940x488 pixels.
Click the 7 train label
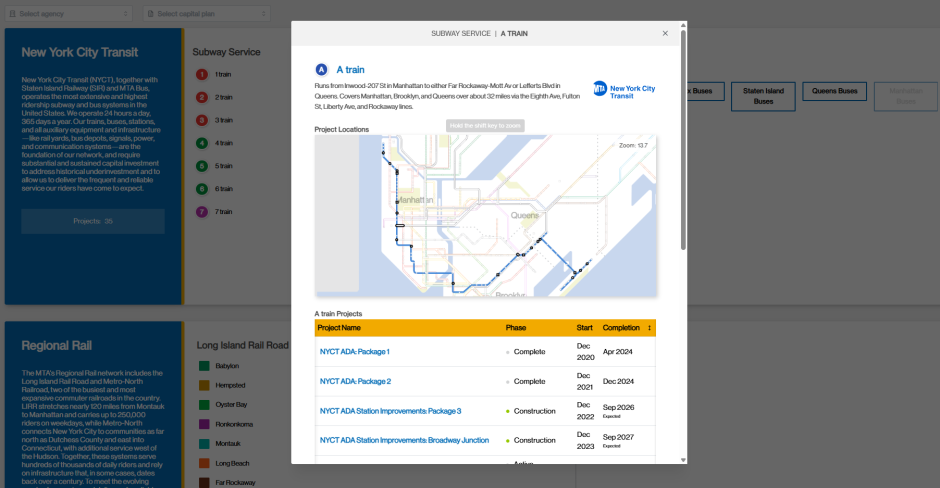(x=224, y=212)
